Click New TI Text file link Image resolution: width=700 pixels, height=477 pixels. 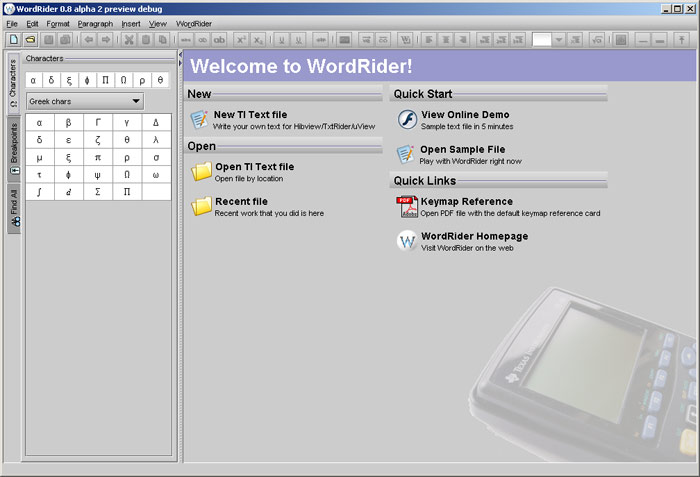pos(250,115)
